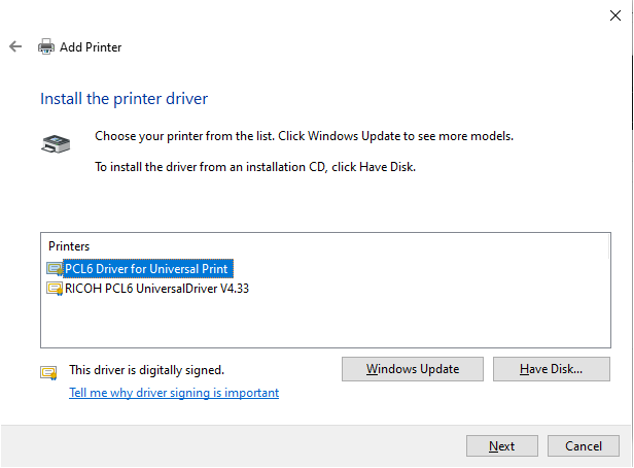Close the Add Printer dialog window
This screenshot has width=634, height=468.
coord(614,16)
